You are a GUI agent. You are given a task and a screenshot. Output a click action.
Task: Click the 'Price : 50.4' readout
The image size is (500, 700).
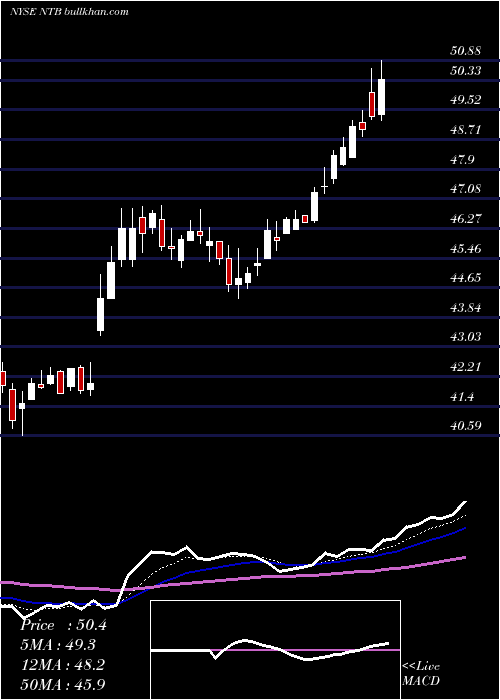click(x=63, y=625)
